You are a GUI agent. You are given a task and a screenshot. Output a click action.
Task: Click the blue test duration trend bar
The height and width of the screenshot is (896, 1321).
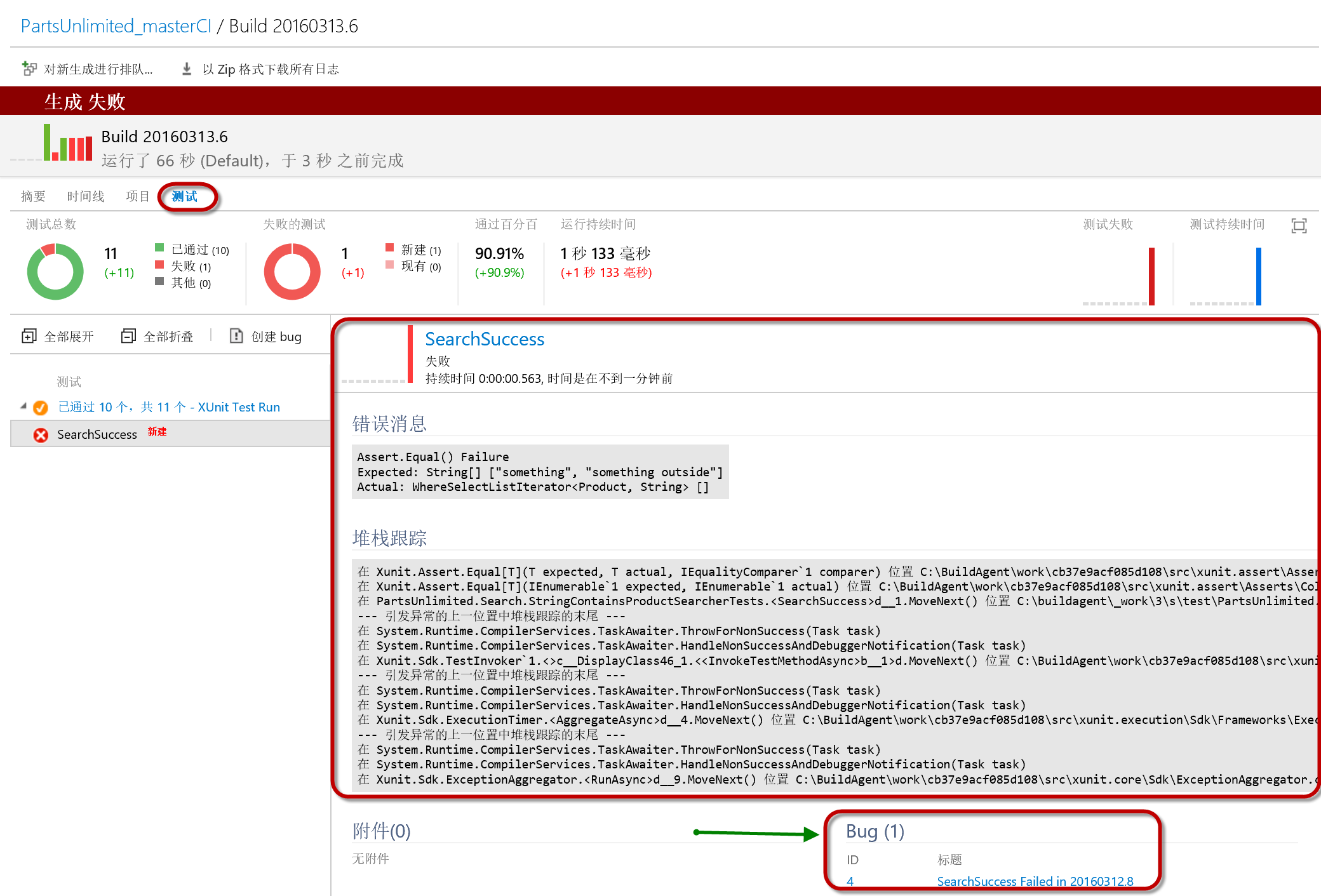pos(1259,276)
